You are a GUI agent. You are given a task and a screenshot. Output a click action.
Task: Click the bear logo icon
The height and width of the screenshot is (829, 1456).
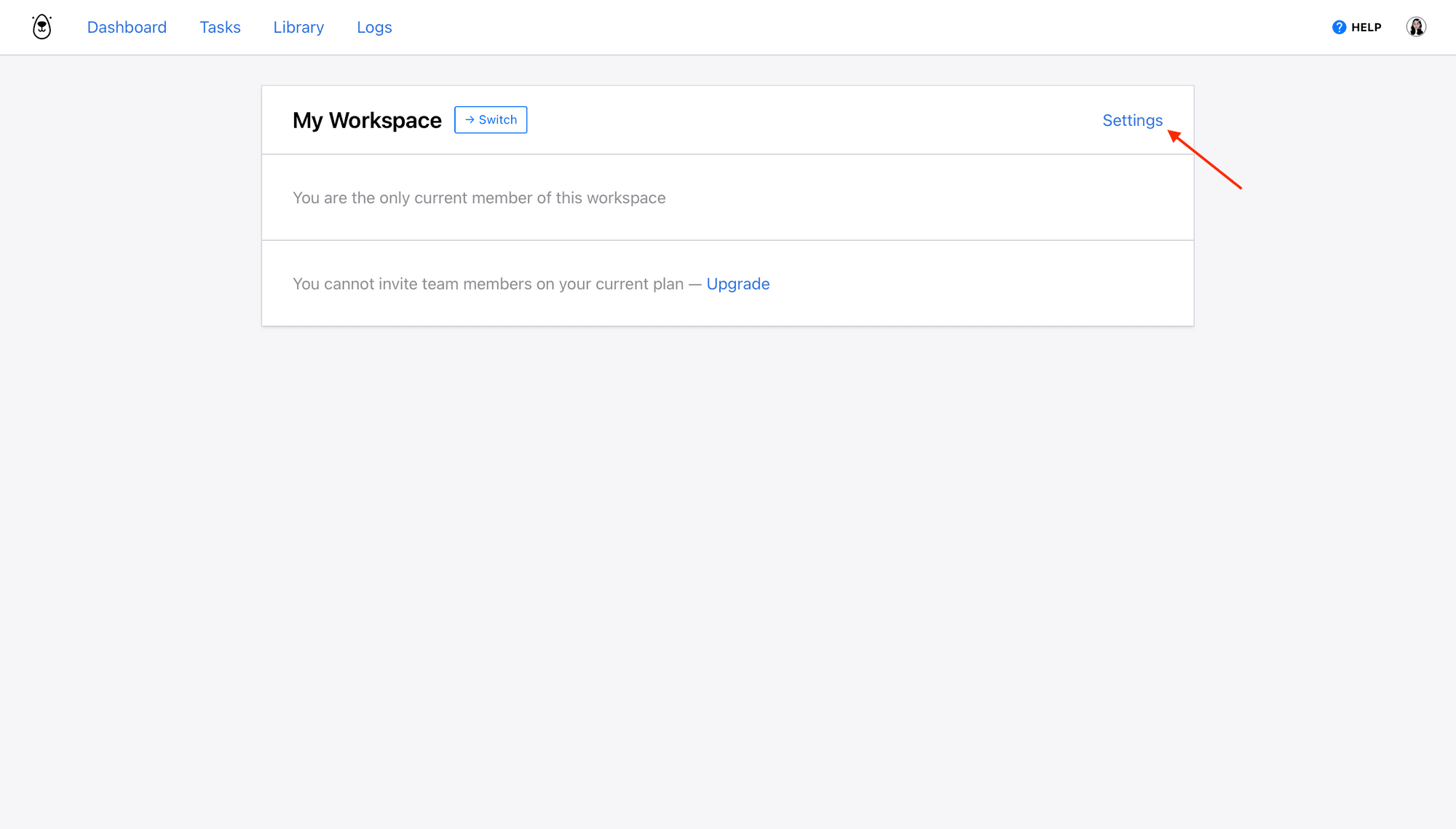(42, 27)
